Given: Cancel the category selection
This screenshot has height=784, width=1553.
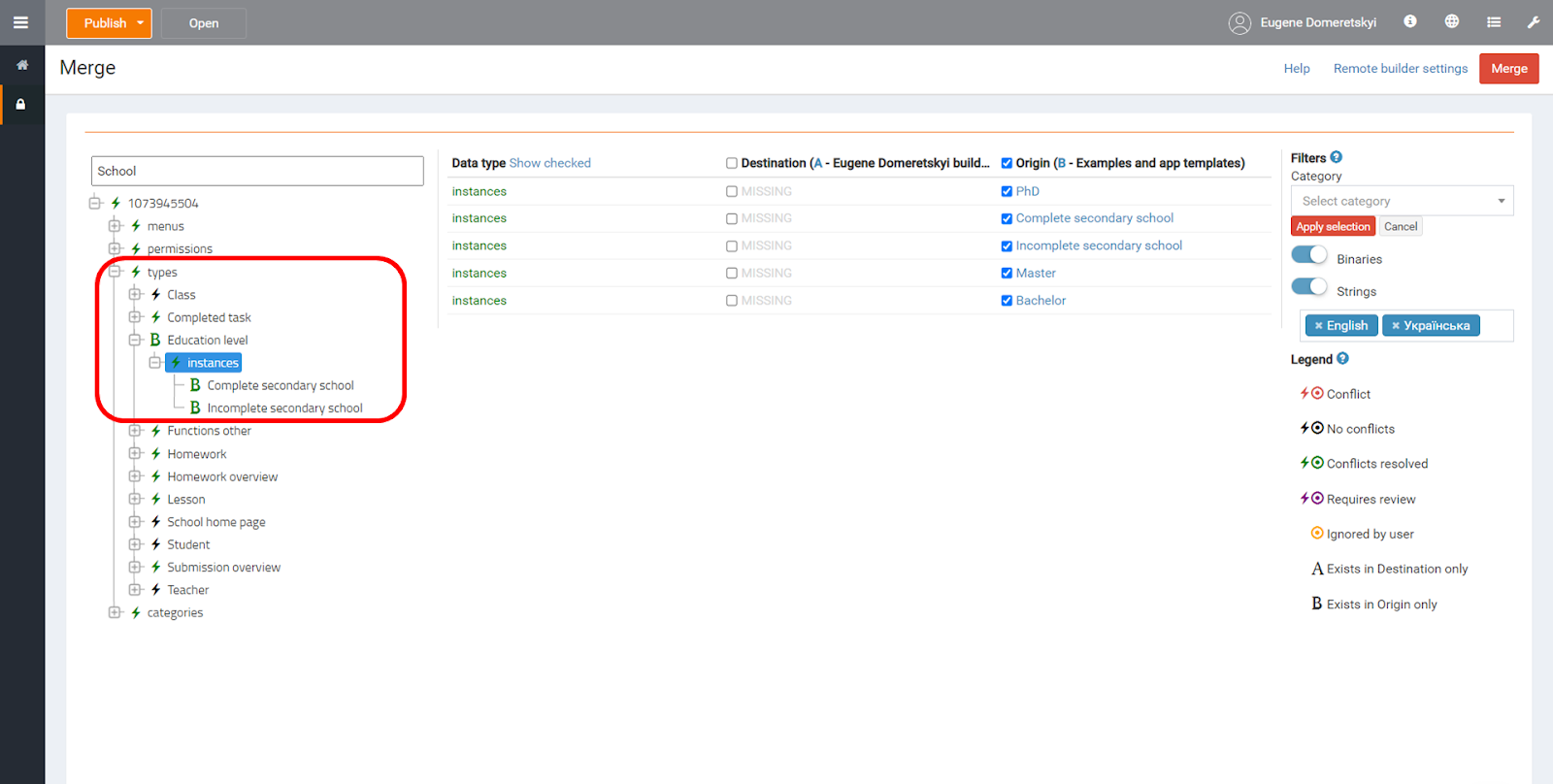Looking at the screenshot, I should click(x=1401, y=226).
